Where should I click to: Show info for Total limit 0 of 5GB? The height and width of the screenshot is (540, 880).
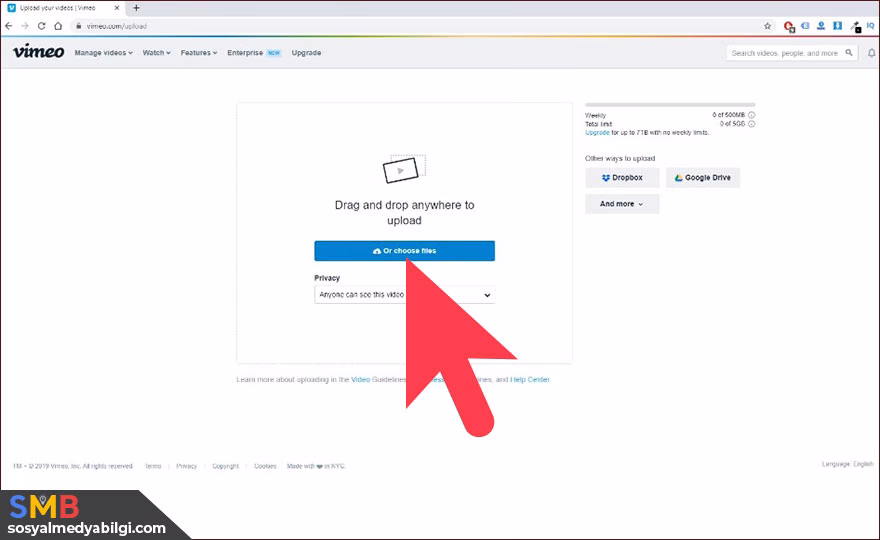[x=751, y=124]
